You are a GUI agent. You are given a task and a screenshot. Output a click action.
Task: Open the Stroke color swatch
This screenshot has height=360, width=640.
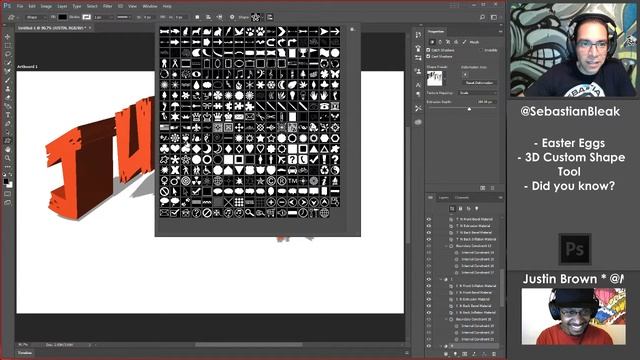point(86,17)
